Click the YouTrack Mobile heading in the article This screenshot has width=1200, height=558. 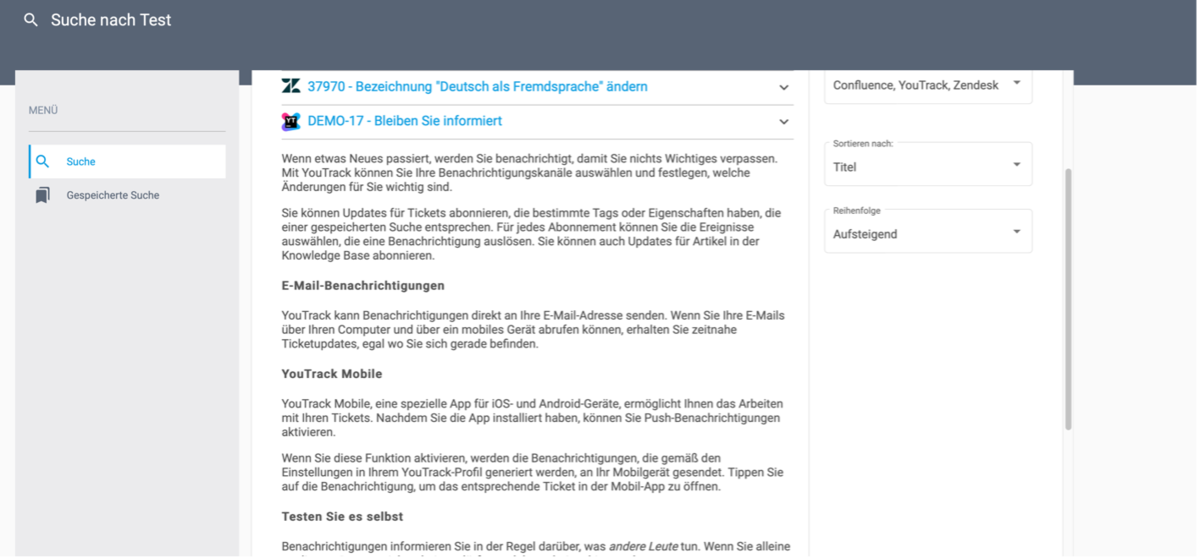click(332, 374)
